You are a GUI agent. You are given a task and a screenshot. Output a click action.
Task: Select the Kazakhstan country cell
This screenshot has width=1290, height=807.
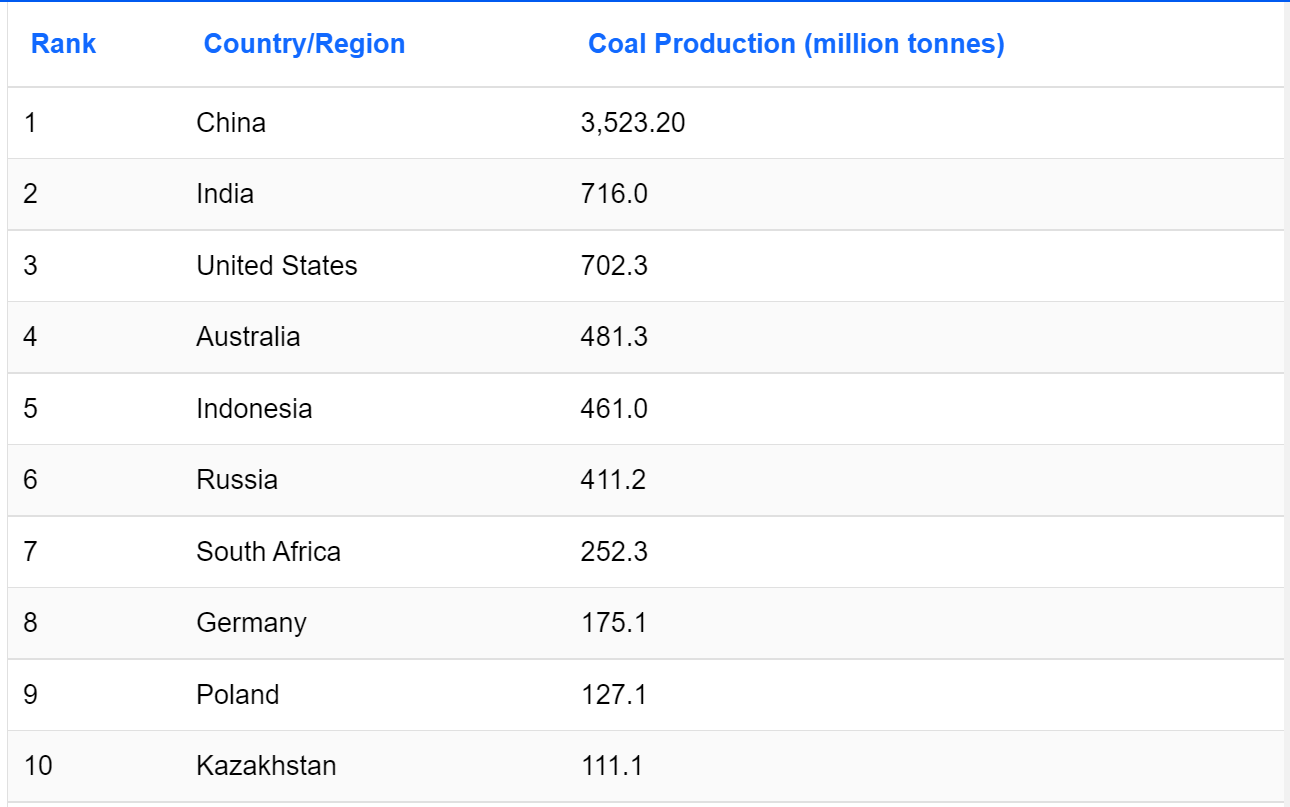pos(266,766)
